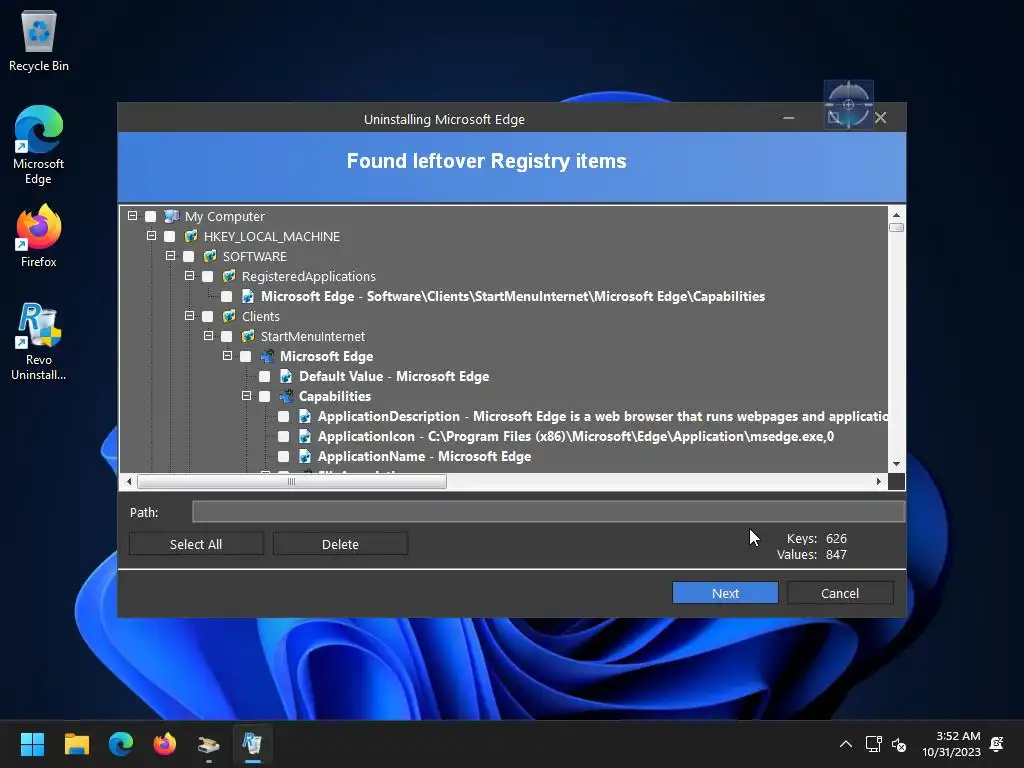The width and height of the screenshot is (1024, 768).
Task: Collapse the StartMenuInternet node
Action: (208, 336)
